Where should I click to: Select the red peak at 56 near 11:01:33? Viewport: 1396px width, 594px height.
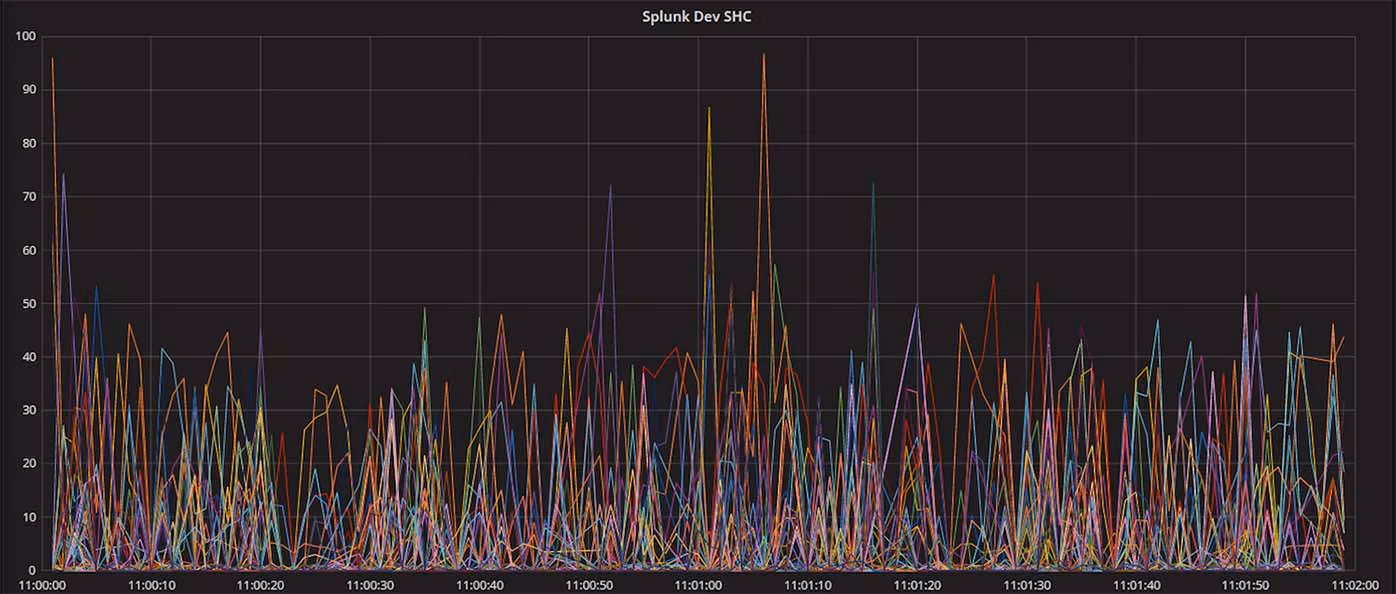point(1036,283)
